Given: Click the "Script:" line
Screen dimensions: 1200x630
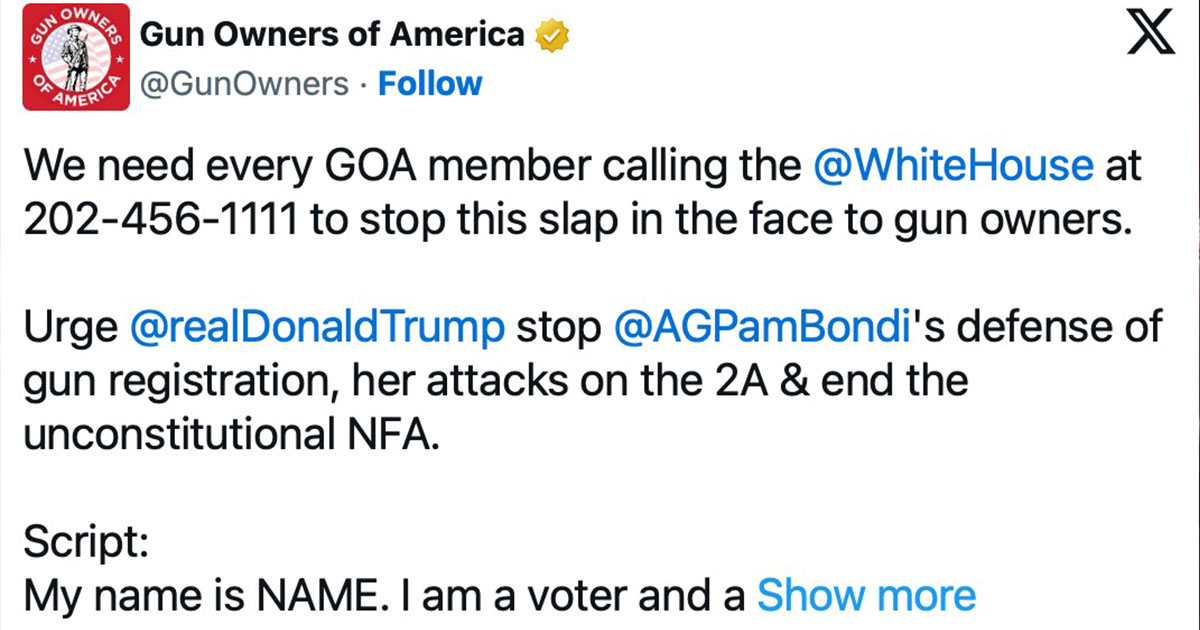Looking at the screenshot, I should 87,545.
